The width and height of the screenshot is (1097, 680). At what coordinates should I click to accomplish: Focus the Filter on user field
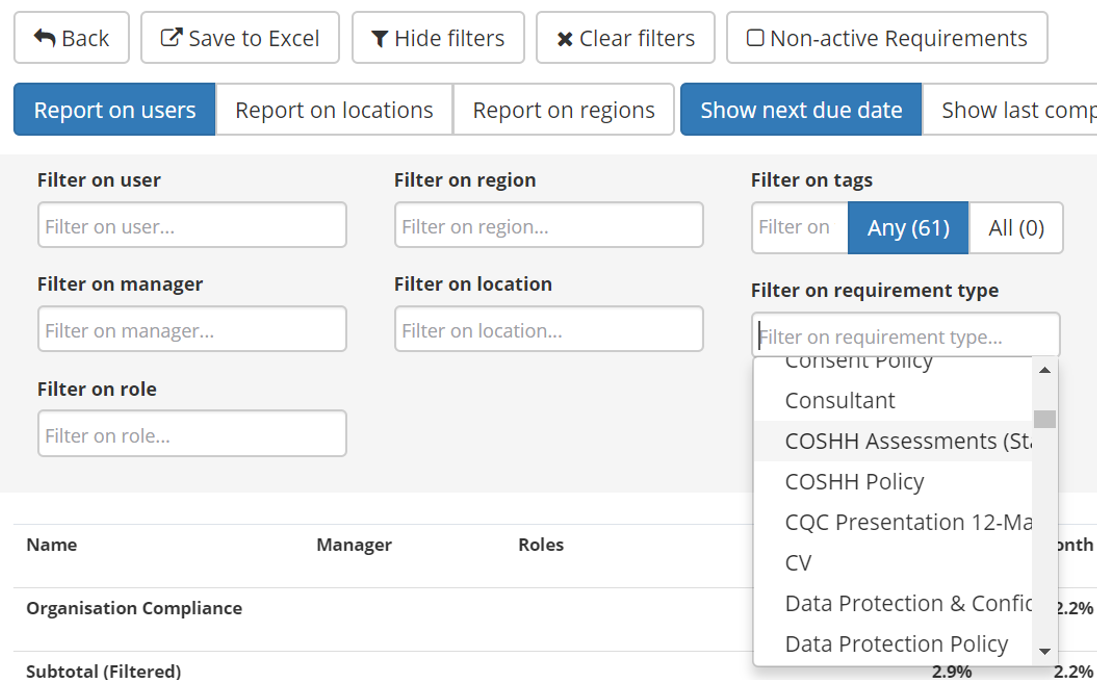(x=192, y=225)
